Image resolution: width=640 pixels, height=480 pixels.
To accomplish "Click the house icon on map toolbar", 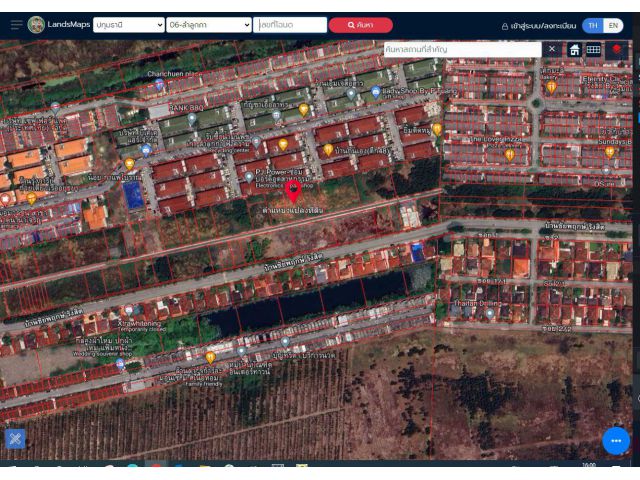I will pyautogui.click(x=574, y=50).
